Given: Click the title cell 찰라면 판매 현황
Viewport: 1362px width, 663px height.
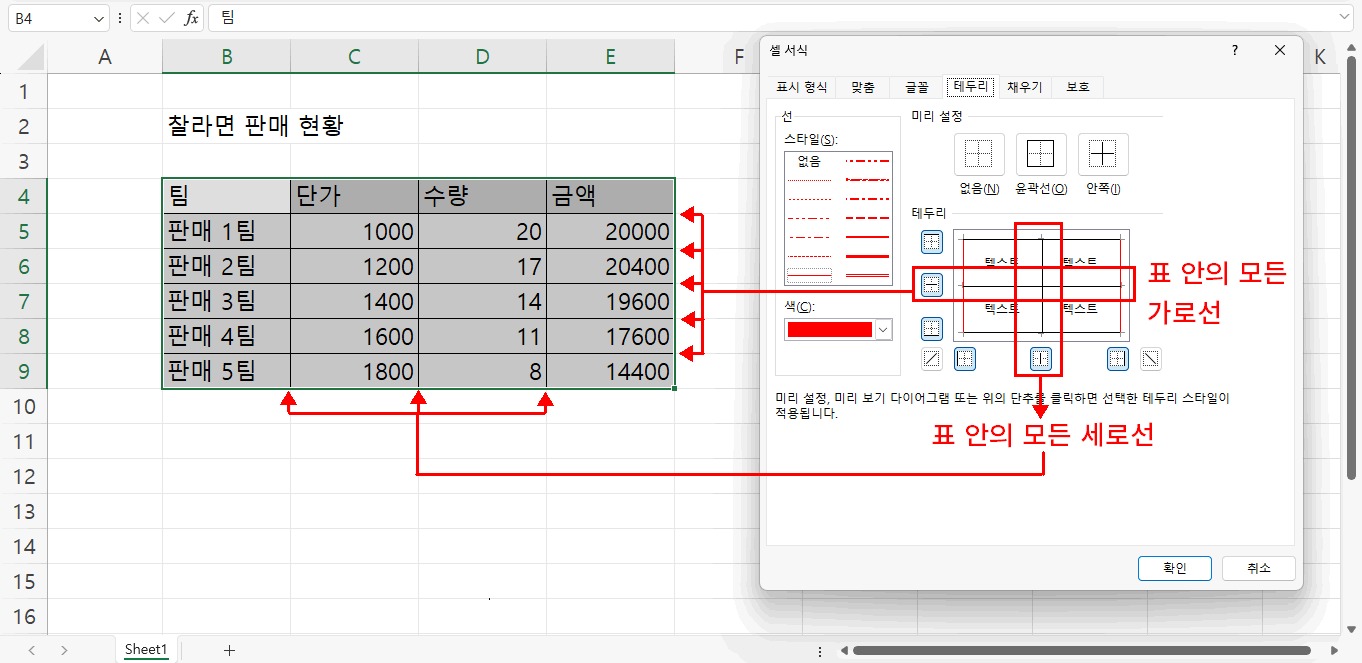Looking at the screenshot, I should [x=256, y=126].
